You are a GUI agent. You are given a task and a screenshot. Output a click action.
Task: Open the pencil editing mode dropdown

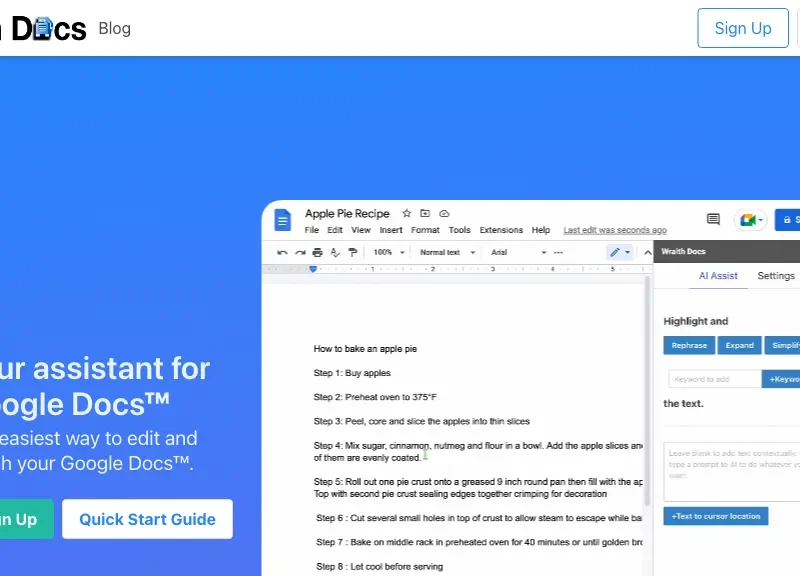pos(619,252)
